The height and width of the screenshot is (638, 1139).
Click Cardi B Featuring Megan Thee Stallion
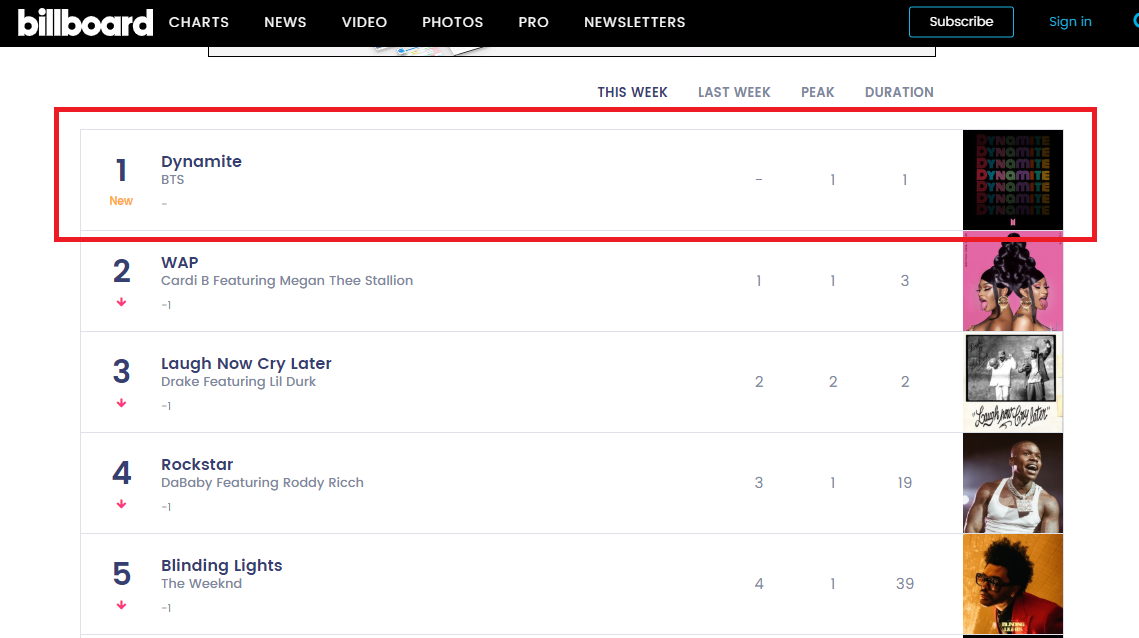coord(287,280)
